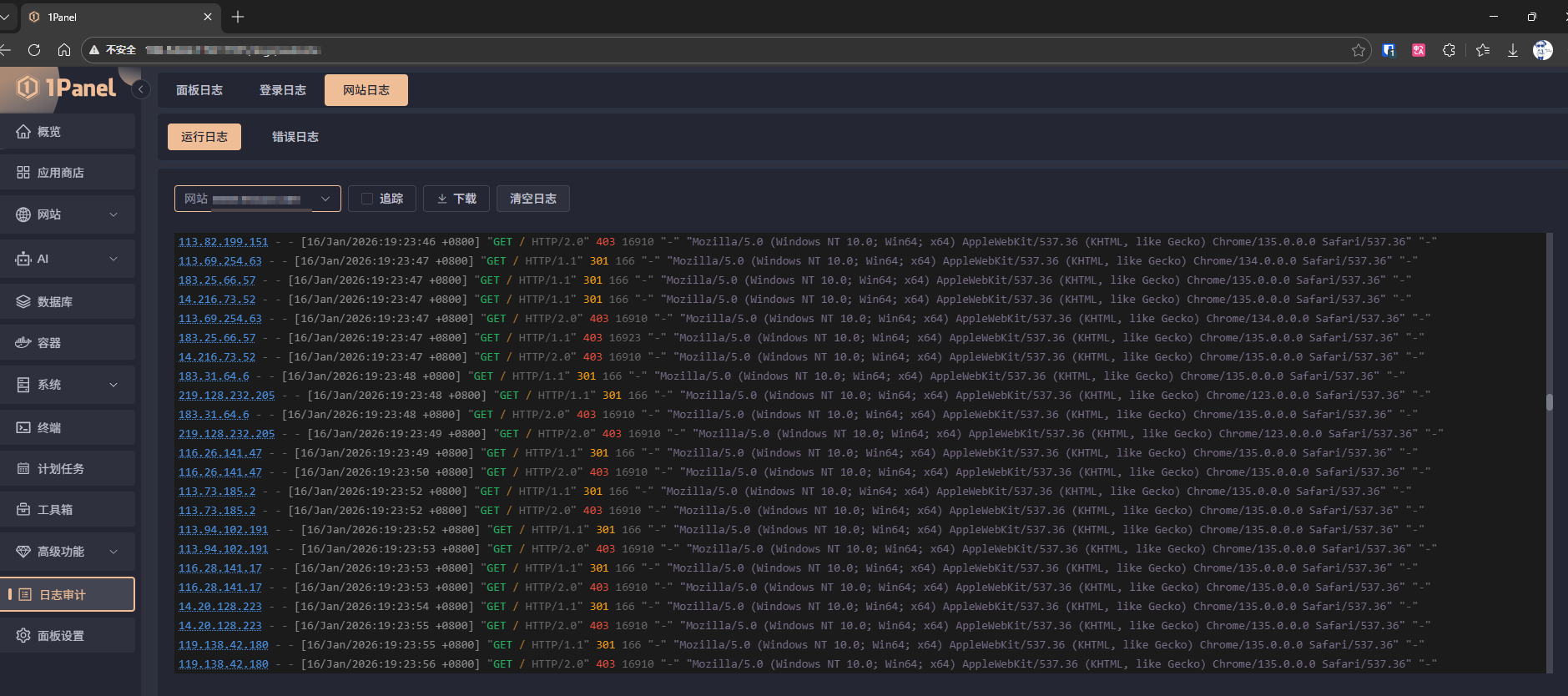Open the 终端 terminal icon
This screenshot has width=1568, height=696.
(23, 428)
